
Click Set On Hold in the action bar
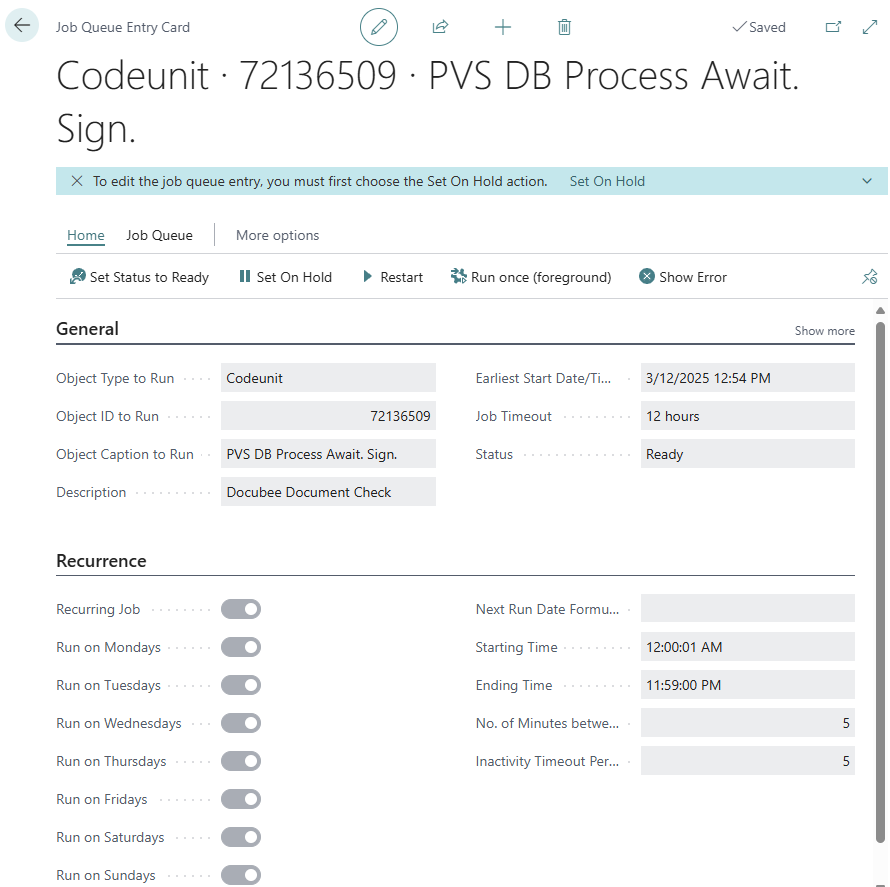pos(286,277)
